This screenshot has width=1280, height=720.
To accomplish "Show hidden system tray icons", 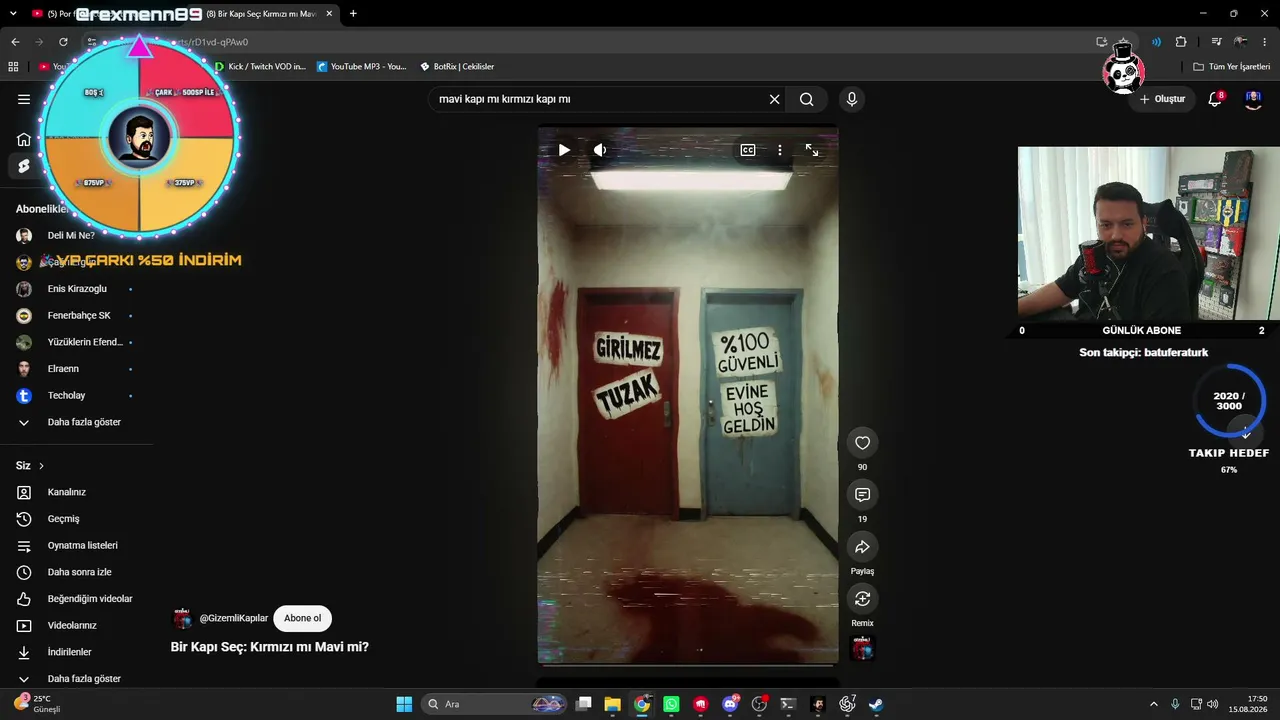I will 1153,704.
